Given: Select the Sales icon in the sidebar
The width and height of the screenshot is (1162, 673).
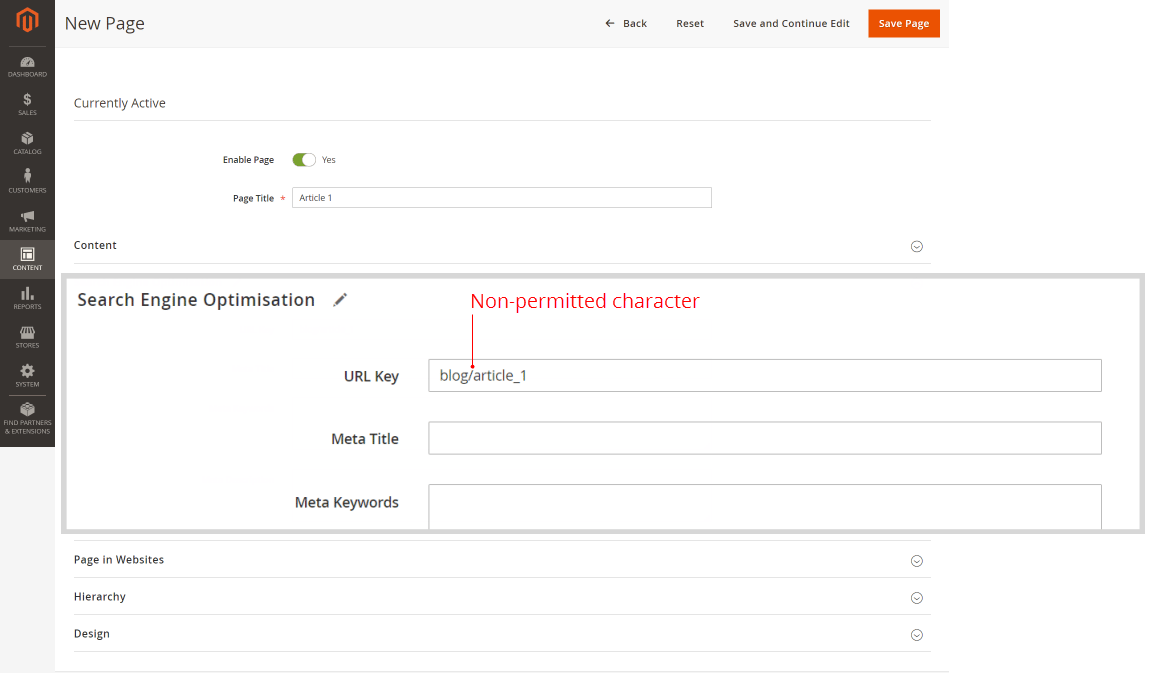Looking at the screenshot, I should coord(27,103).
